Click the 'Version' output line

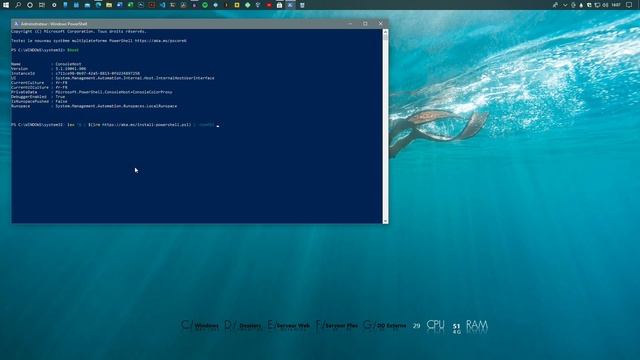pyautogui.click(x=49, y=69)
